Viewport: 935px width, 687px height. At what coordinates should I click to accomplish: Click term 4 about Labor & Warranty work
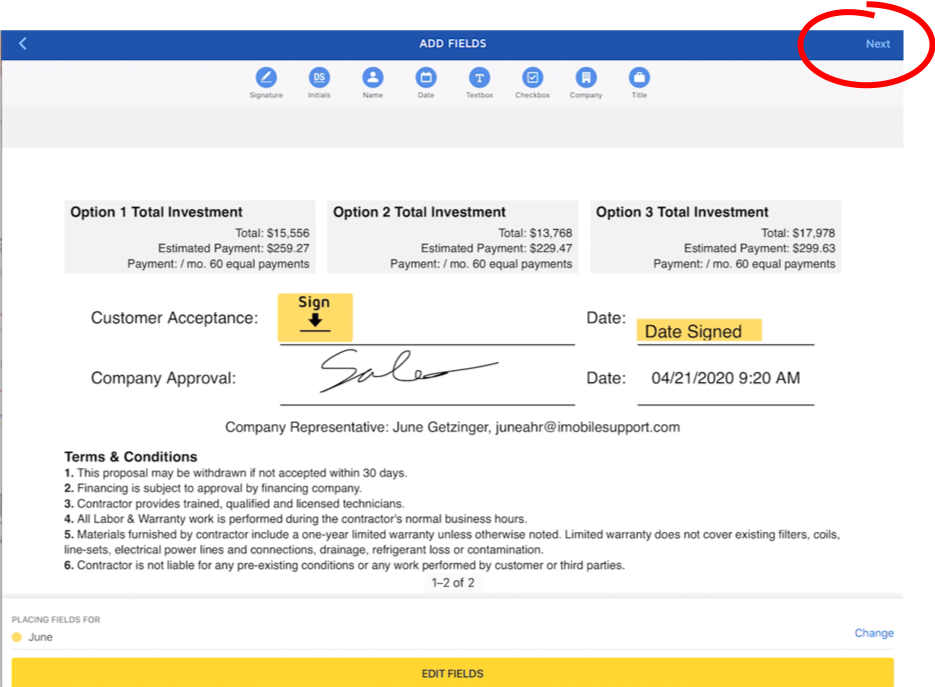coord(295,519)
